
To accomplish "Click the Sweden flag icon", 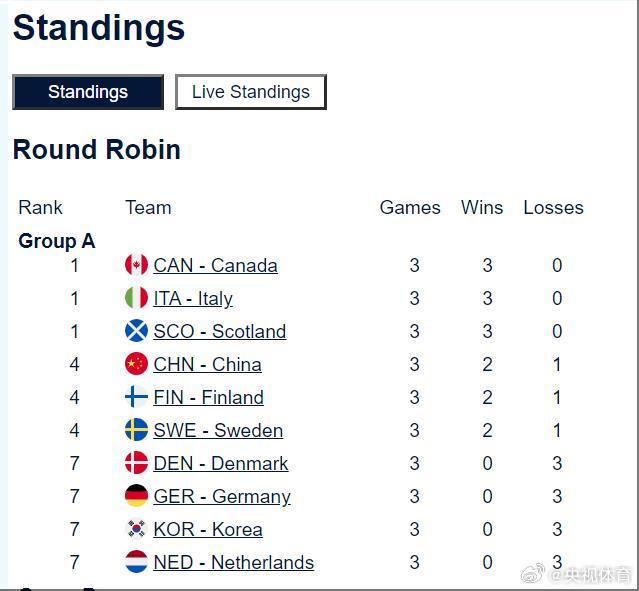I will 136,430.
